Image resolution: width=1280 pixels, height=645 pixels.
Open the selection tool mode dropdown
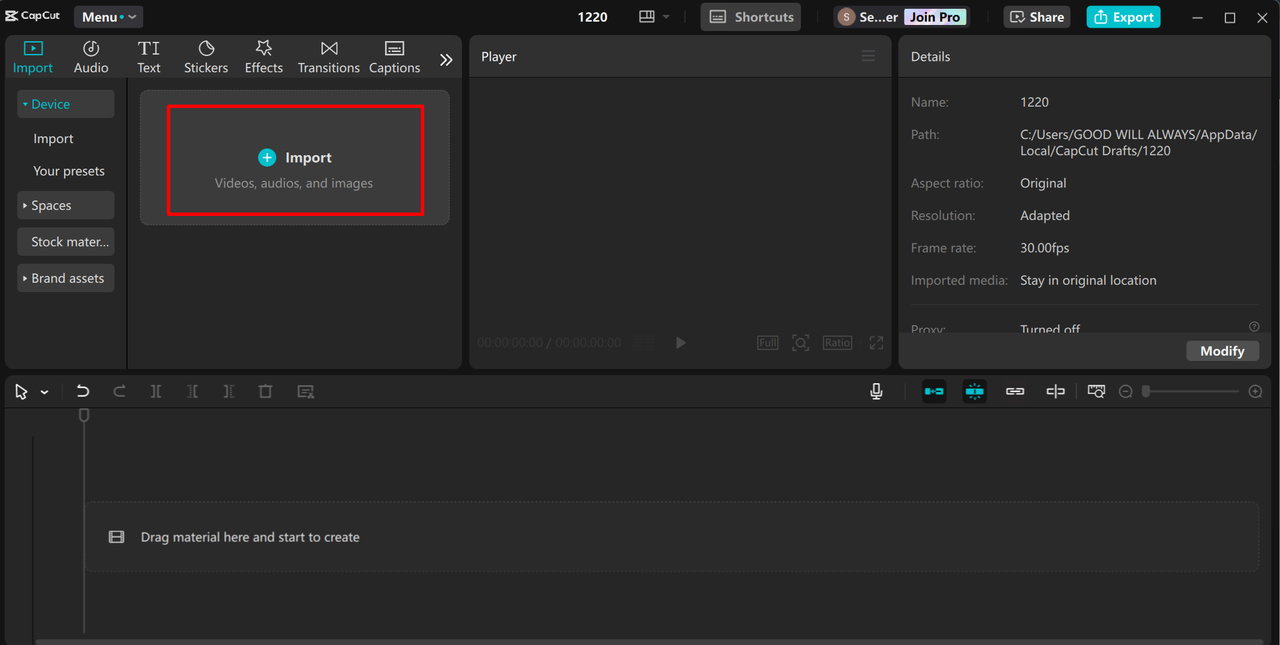tap(44, 393)
